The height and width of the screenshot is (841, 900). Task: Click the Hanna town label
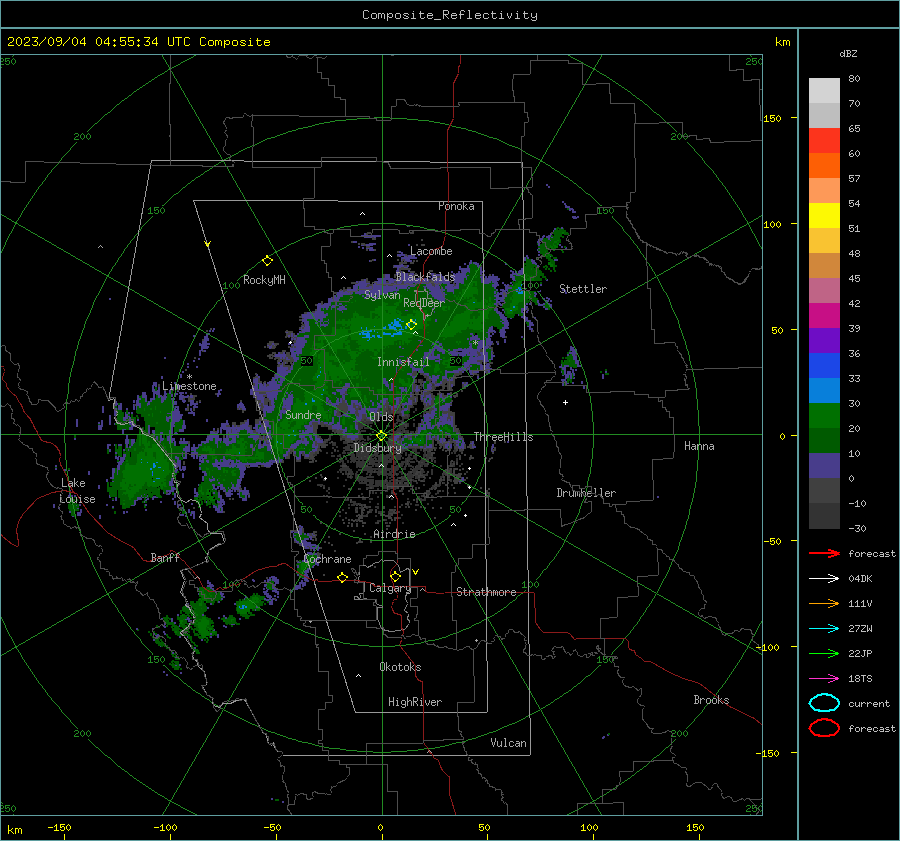tap(699, 446)
